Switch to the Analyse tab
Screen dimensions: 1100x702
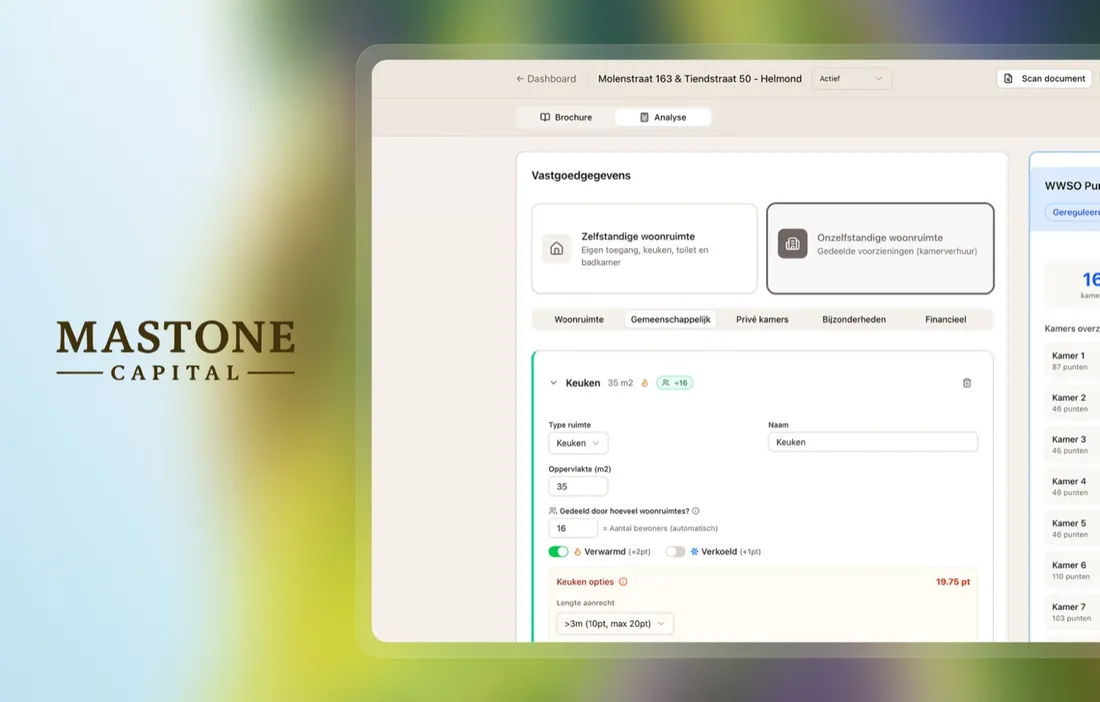click(663, 117)
